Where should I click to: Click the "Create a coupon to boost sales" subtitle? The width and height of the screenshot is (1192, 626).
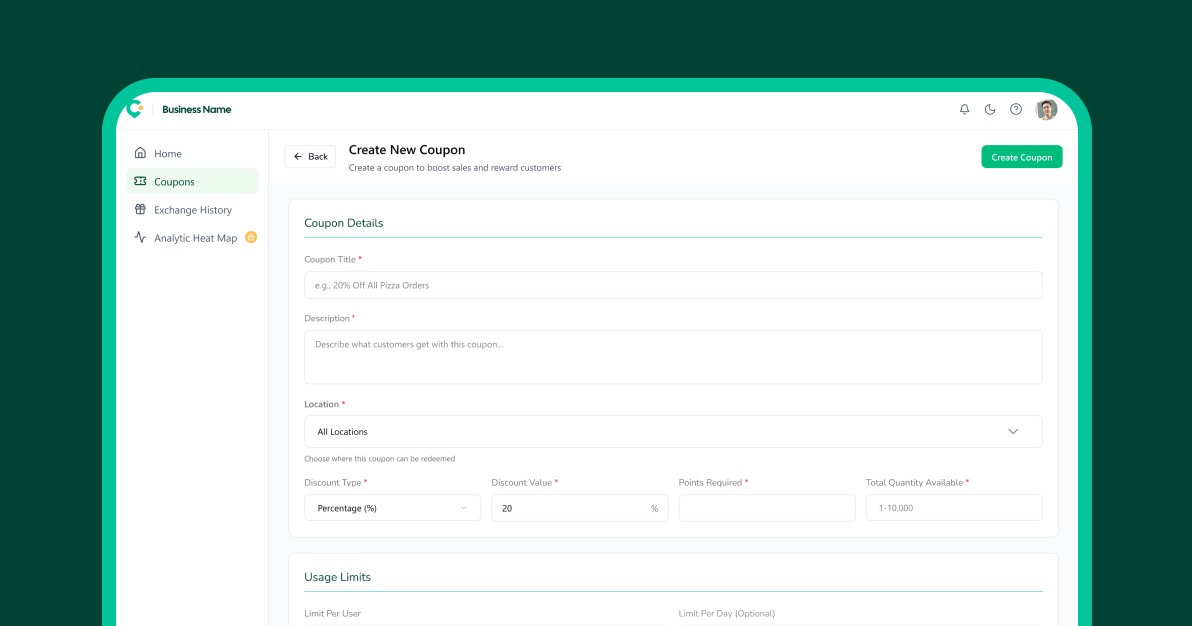point(455,167)
